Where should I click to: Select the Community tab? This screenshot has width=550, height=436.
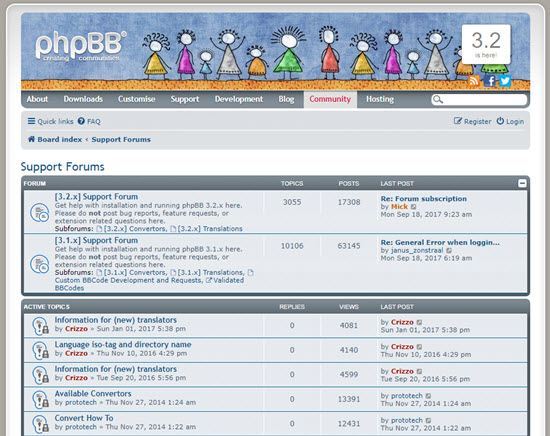330,99
